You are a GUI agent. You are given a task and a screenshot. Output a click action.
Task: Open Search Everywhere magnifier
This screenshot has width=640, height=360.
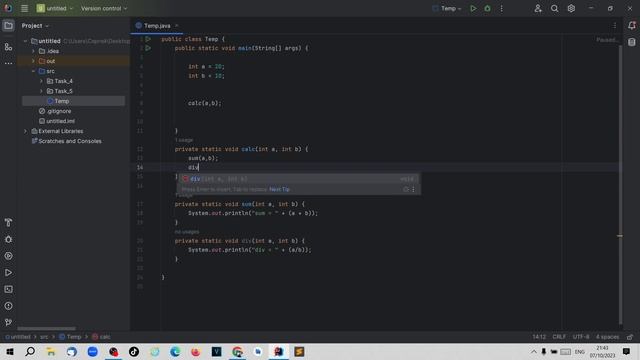[x=554, y=8]
